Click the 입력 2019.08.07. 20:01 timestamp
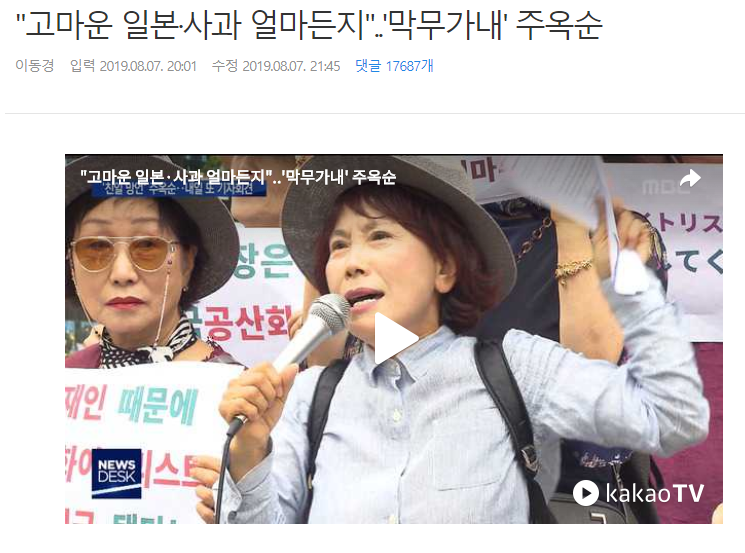This screenshot has width=745, height=553. click(x=133, y=66)
